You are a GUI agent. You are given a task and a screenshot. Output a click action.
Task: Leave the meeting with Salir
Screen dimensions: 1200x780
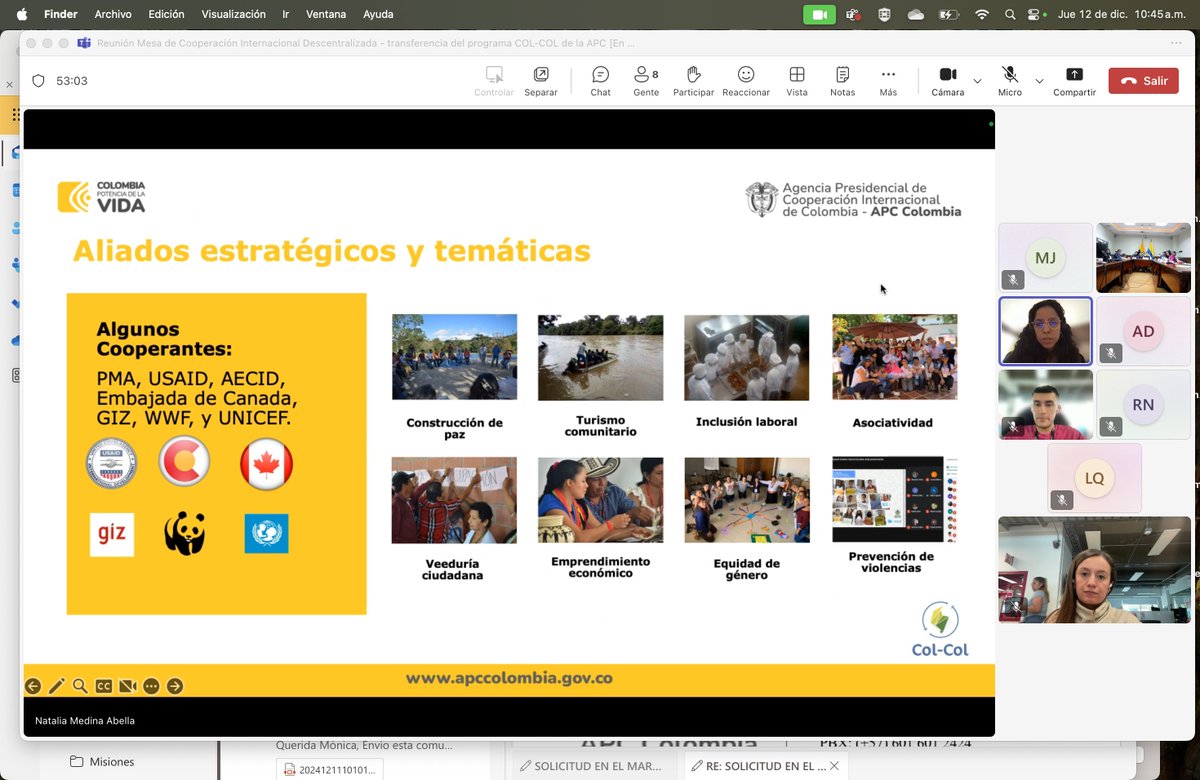tap(1144, 81)
